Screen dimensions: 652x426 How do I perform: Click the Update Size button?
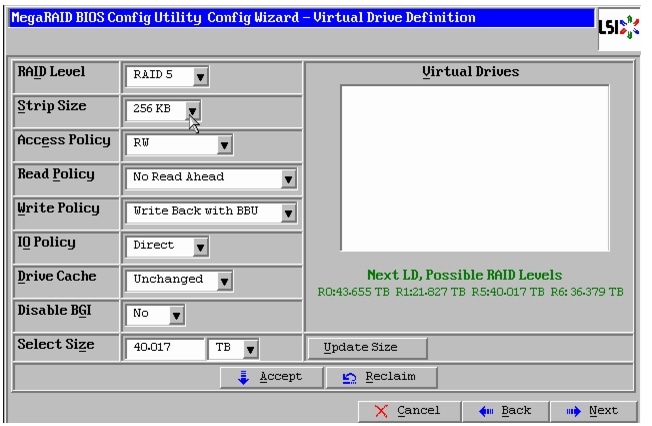tap(368, 347)
